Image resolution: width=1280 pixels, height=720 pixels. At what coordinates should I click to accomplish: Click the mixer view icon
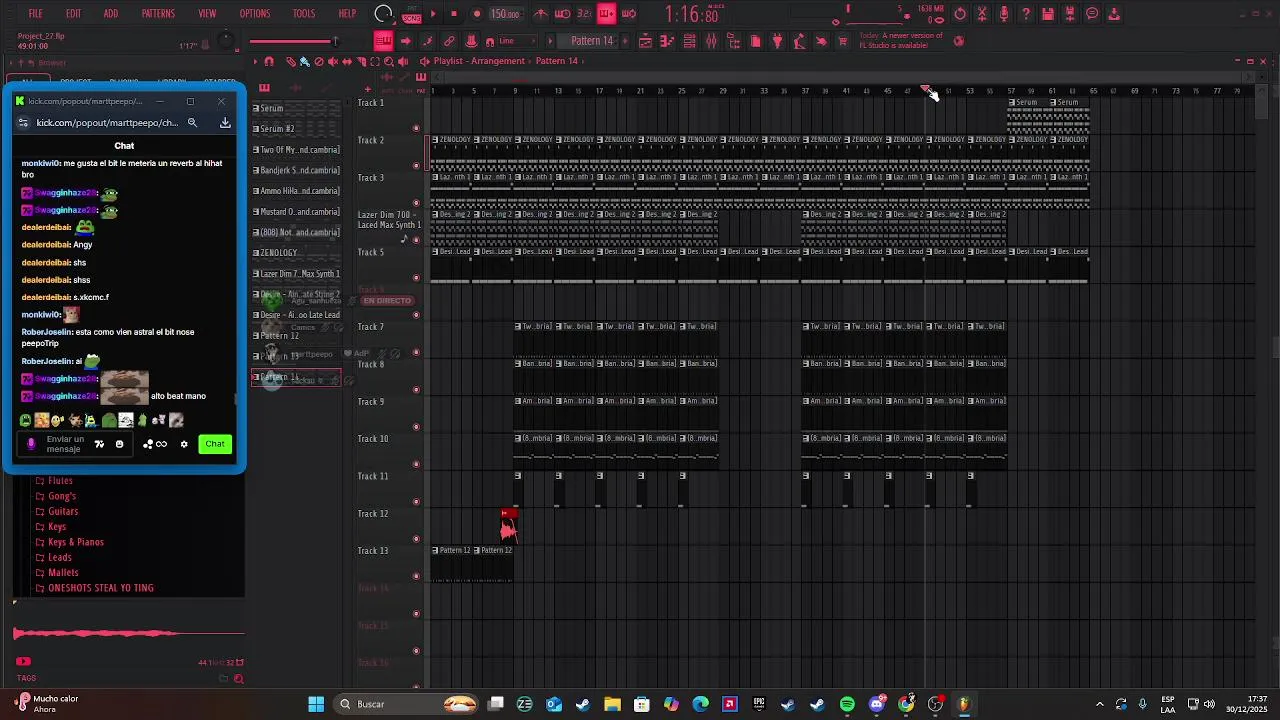pos(711,41)
